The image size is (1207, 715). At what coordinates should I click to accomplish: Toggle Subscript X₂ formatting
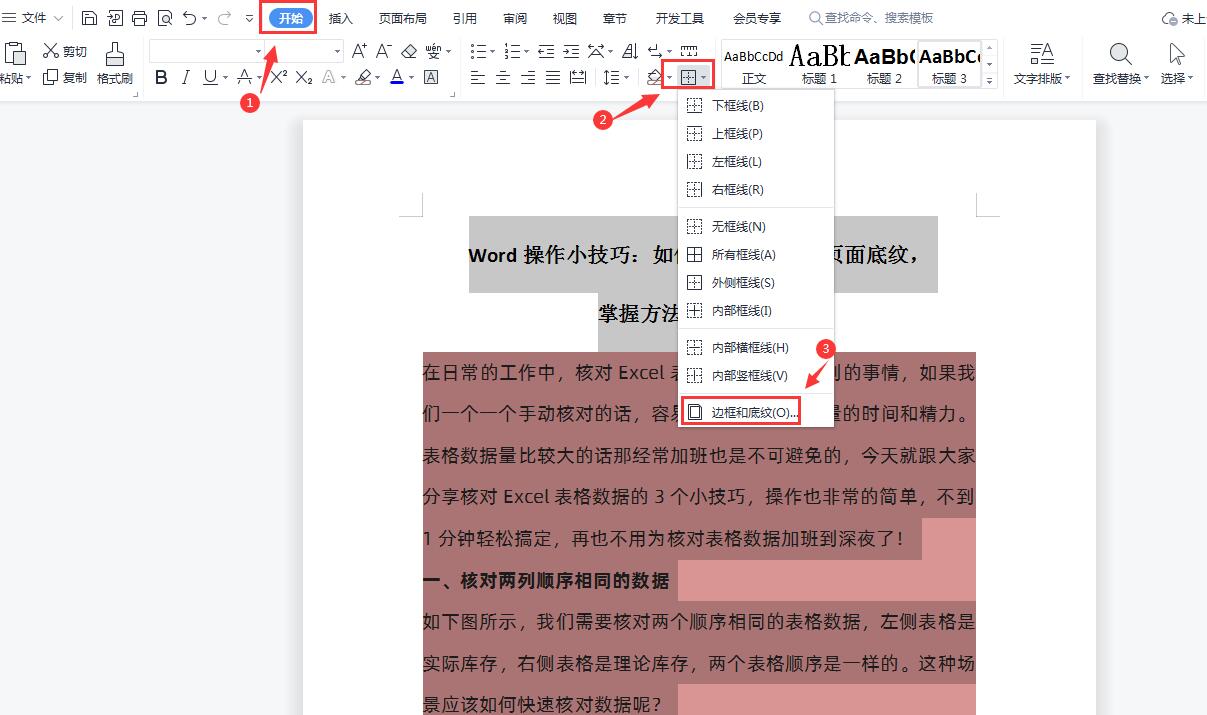pos(303,76)
